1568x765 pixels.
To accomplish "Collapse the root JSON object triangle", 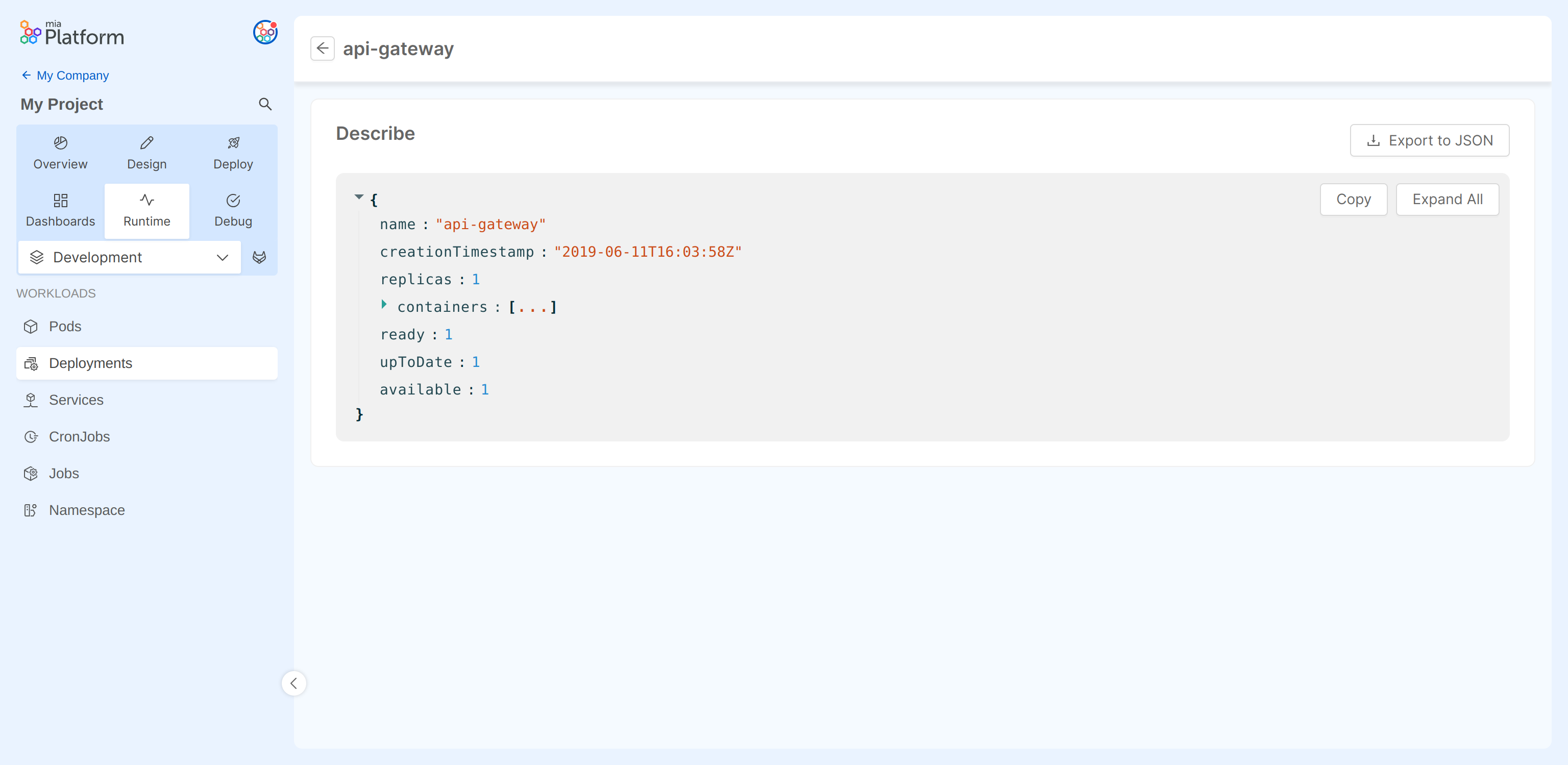I will pyautogui.click(x=359, y=196).
